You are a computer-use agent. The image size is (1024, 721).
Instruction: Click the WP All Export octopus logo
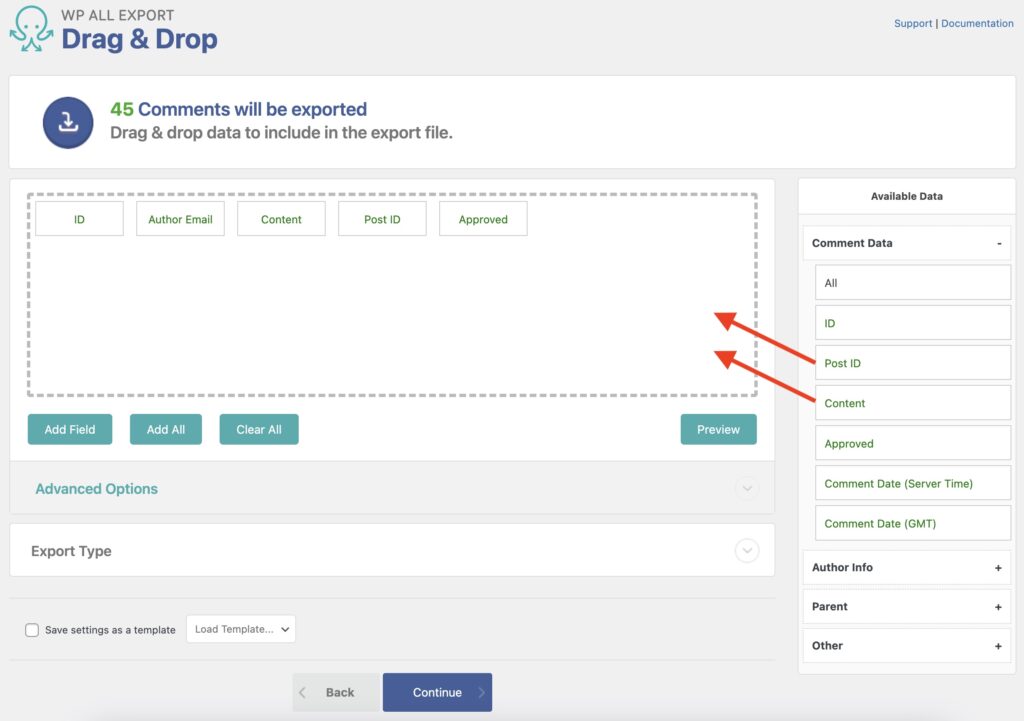click(x=29, y=26)
